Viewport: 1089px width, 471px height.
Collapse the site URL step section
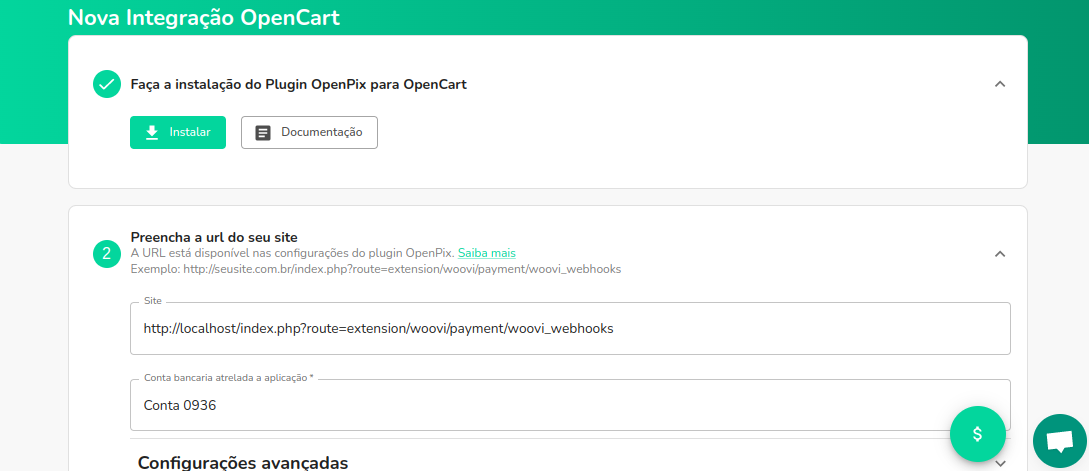tap(999, 254)
